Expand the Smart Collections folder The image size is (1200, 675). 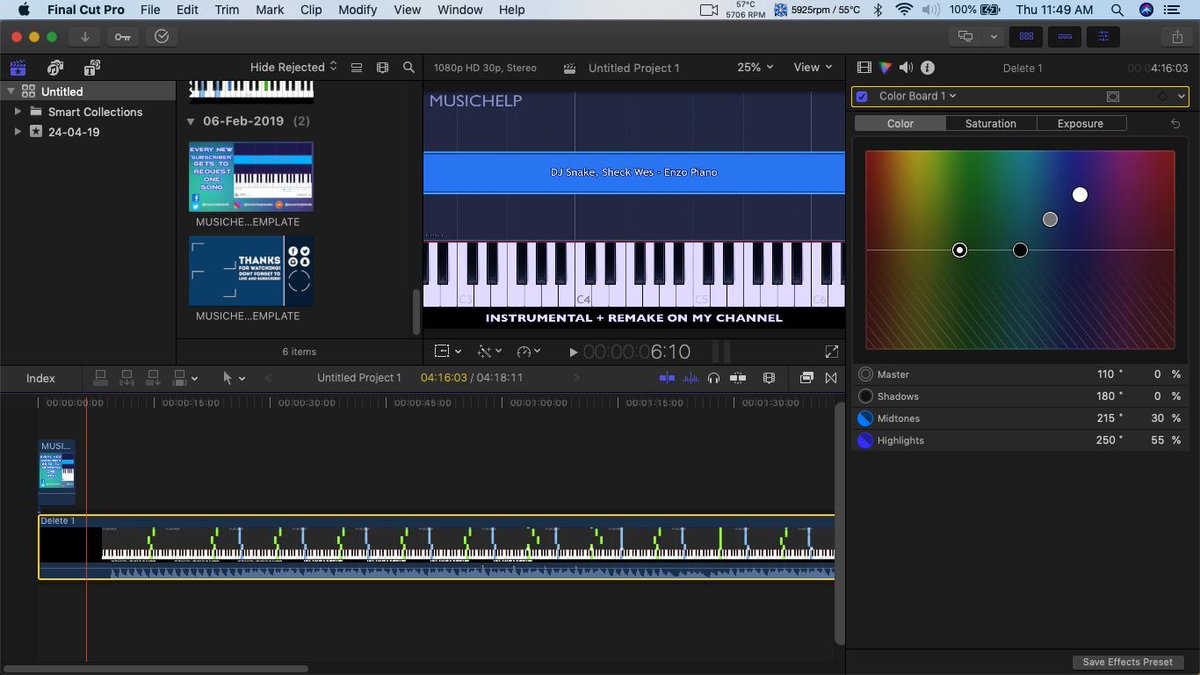tap(17, 111)
